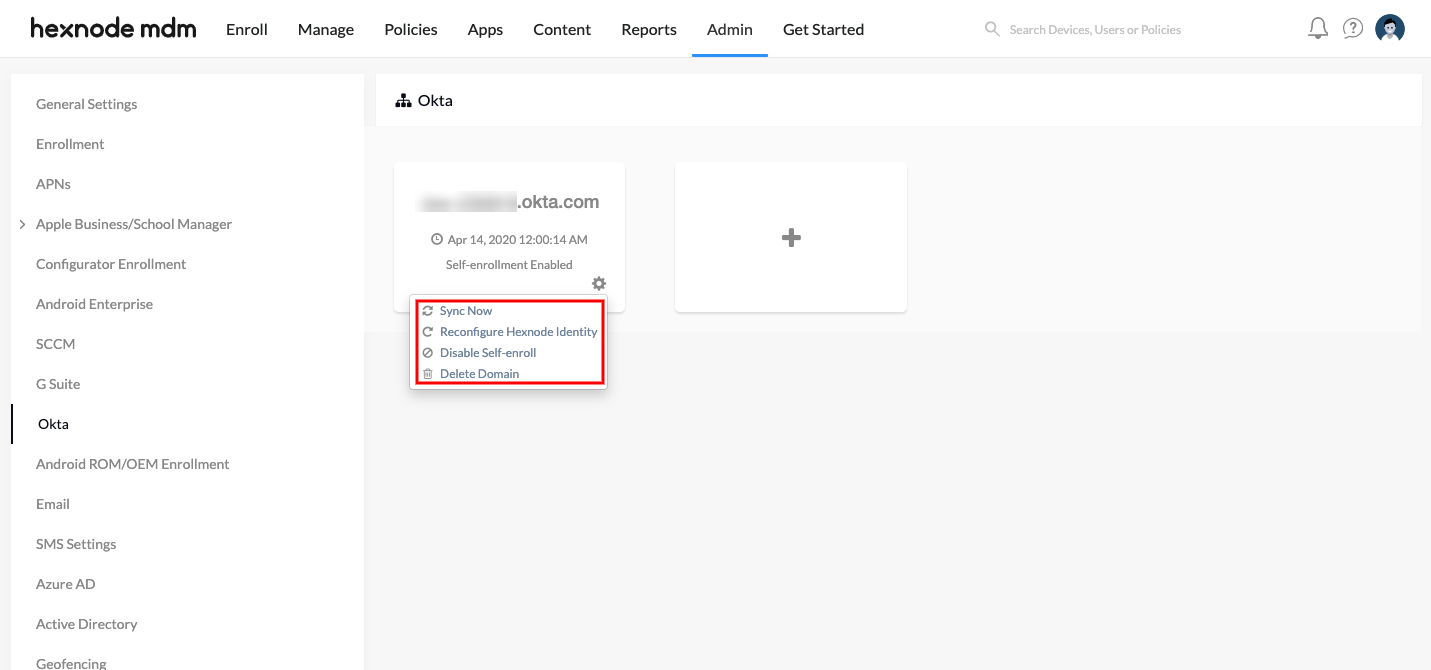
Task: Go to Email settings
Action: pyautogui.click(x=53, y=504)
